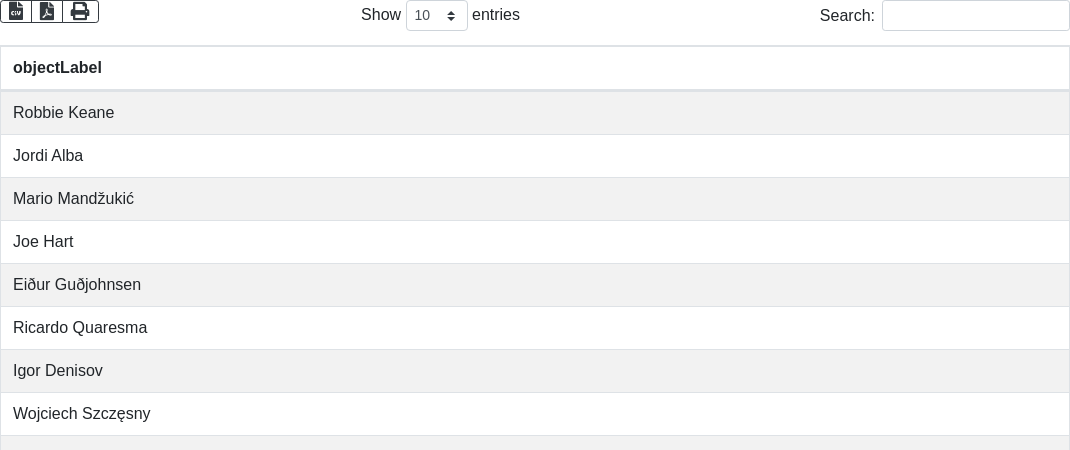Image resolution: width=1070 pixels, height=450 pixels.
Task: Click the partially visible row below Wojciech Szczęsny
Action: 535,443
